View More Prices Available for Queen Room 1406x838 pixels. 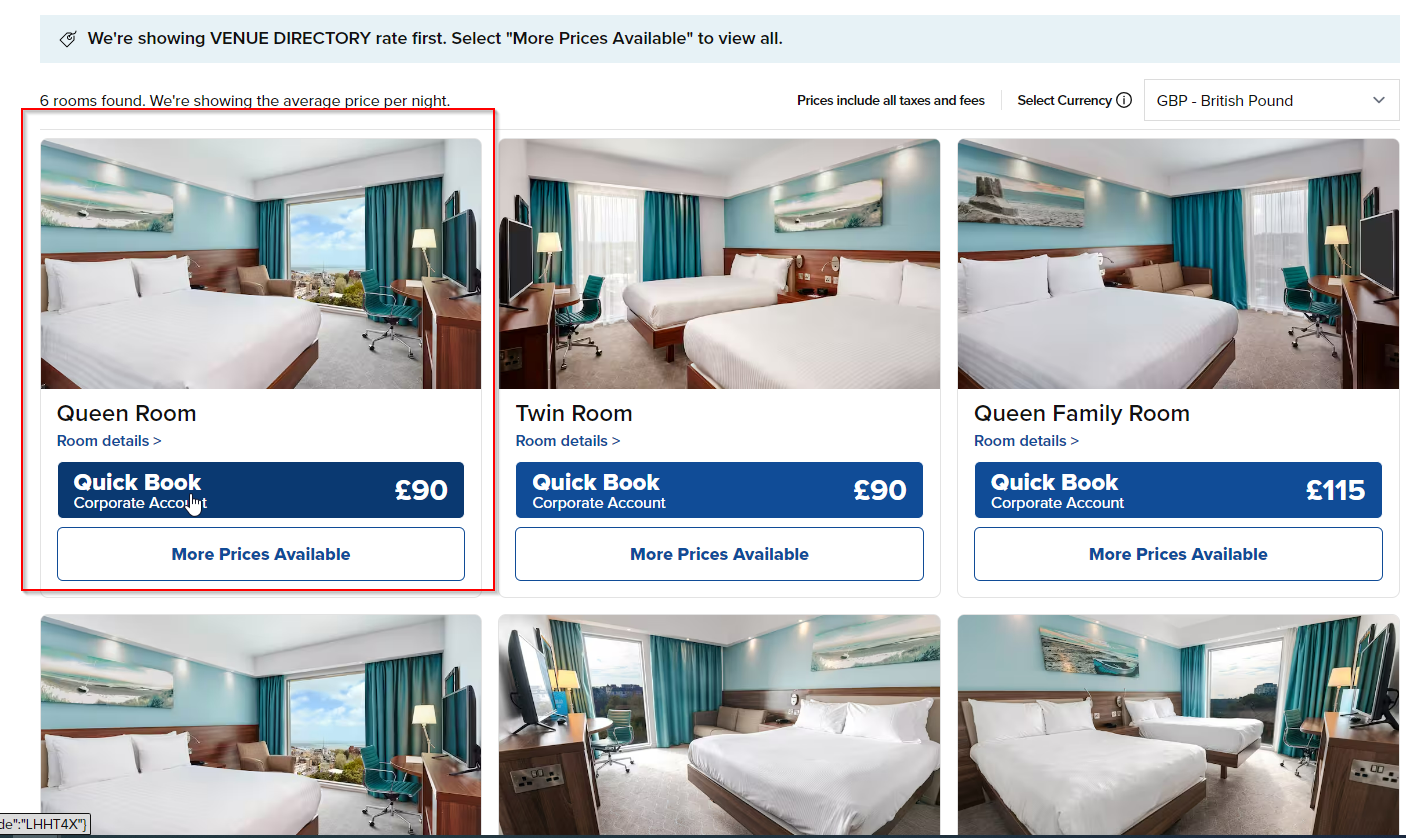point(261,554)
